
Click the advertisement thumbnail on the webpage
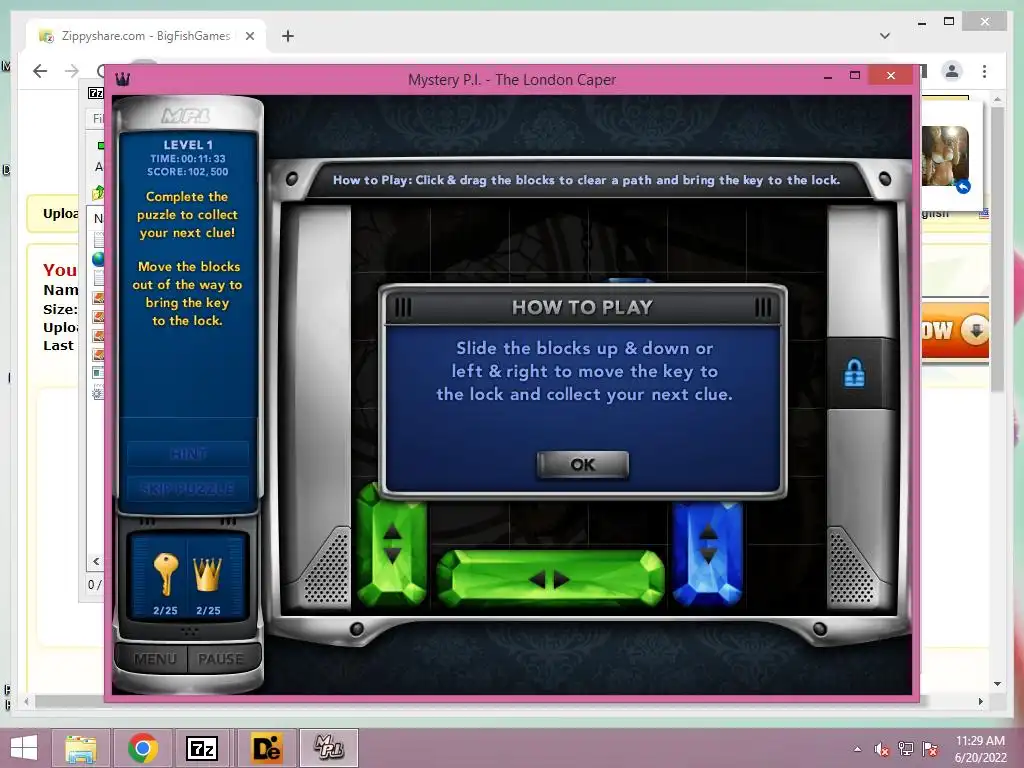tap(946, 158)
